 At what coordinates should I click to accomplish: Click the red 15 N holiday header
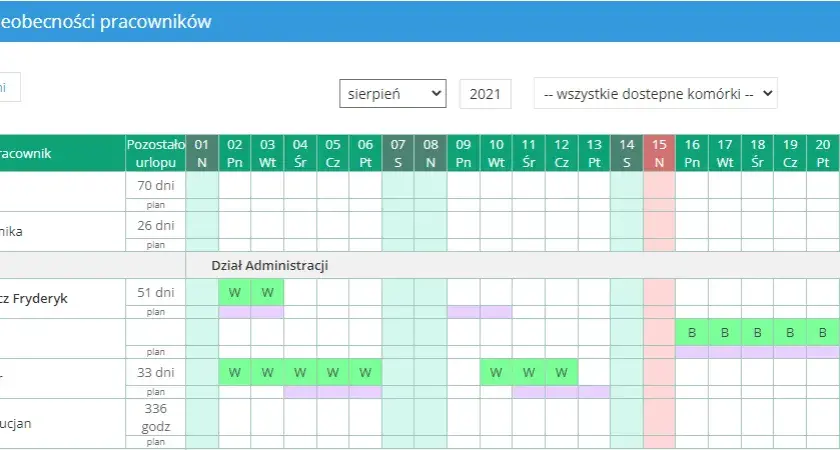click(x=659, y=153)
